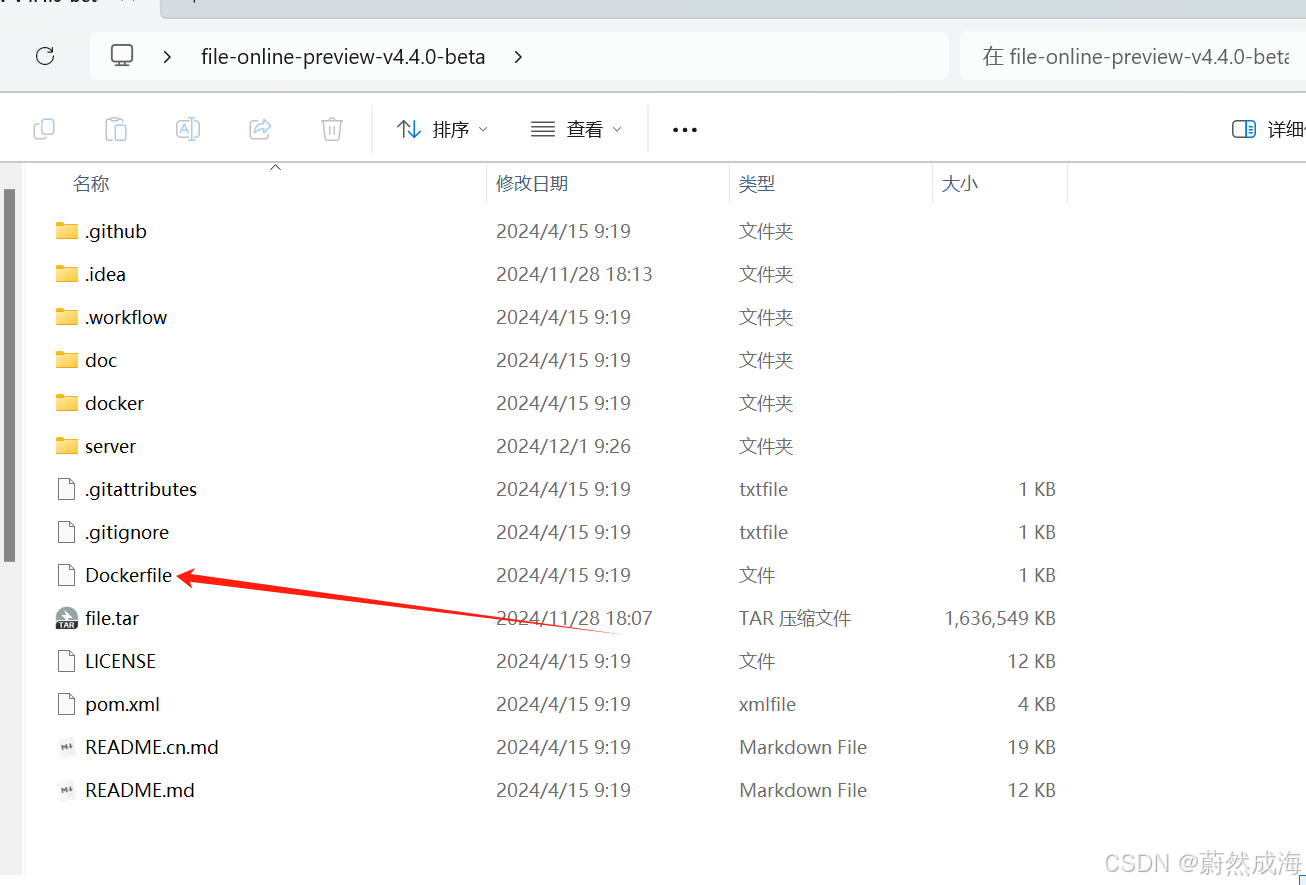Viewport: 1306px width, 885px height.
Task: Click the server folder name
Action: click(x=111, y=446)
